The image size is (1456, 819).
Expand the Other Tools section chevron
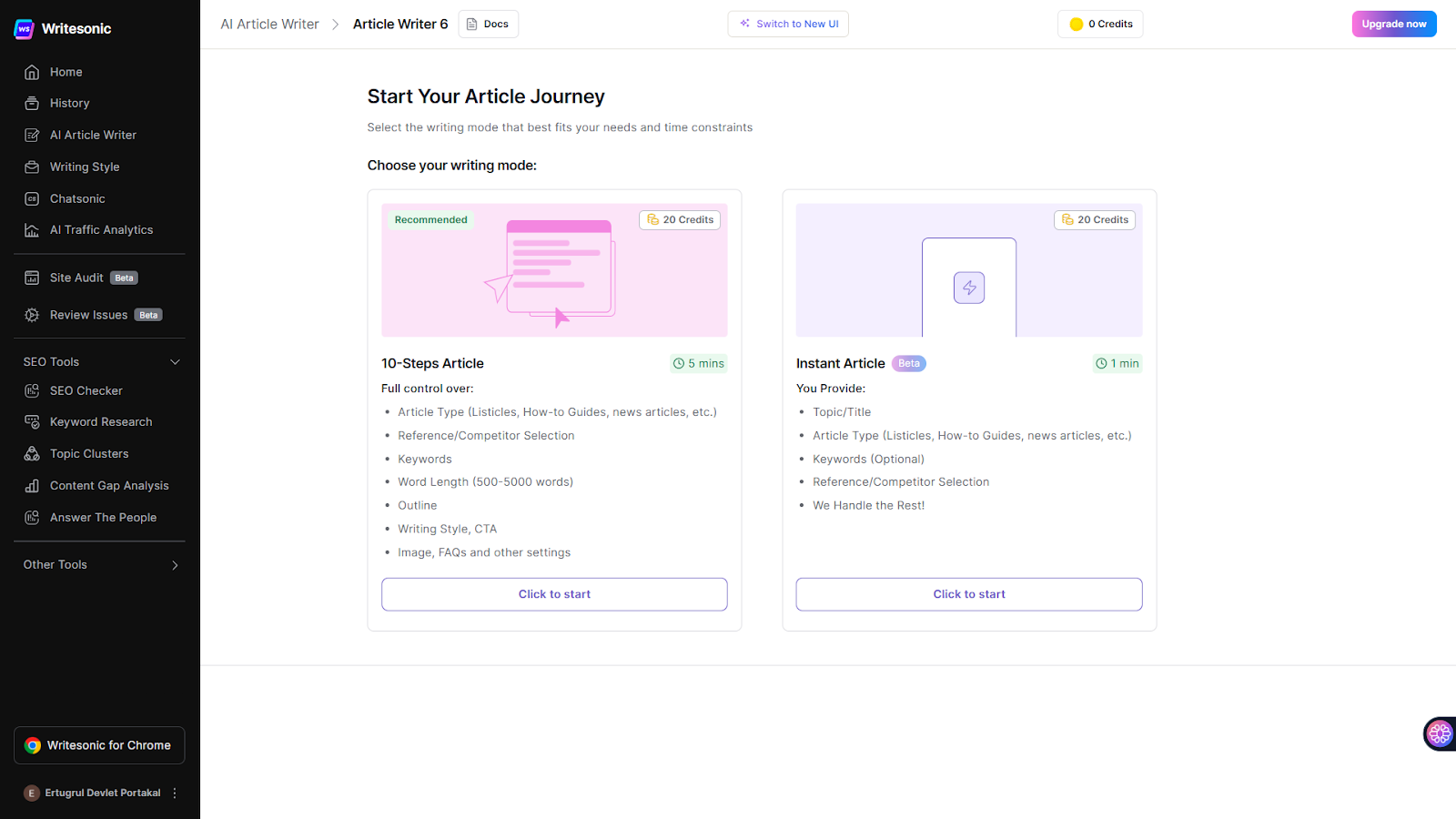coord(176,565)
